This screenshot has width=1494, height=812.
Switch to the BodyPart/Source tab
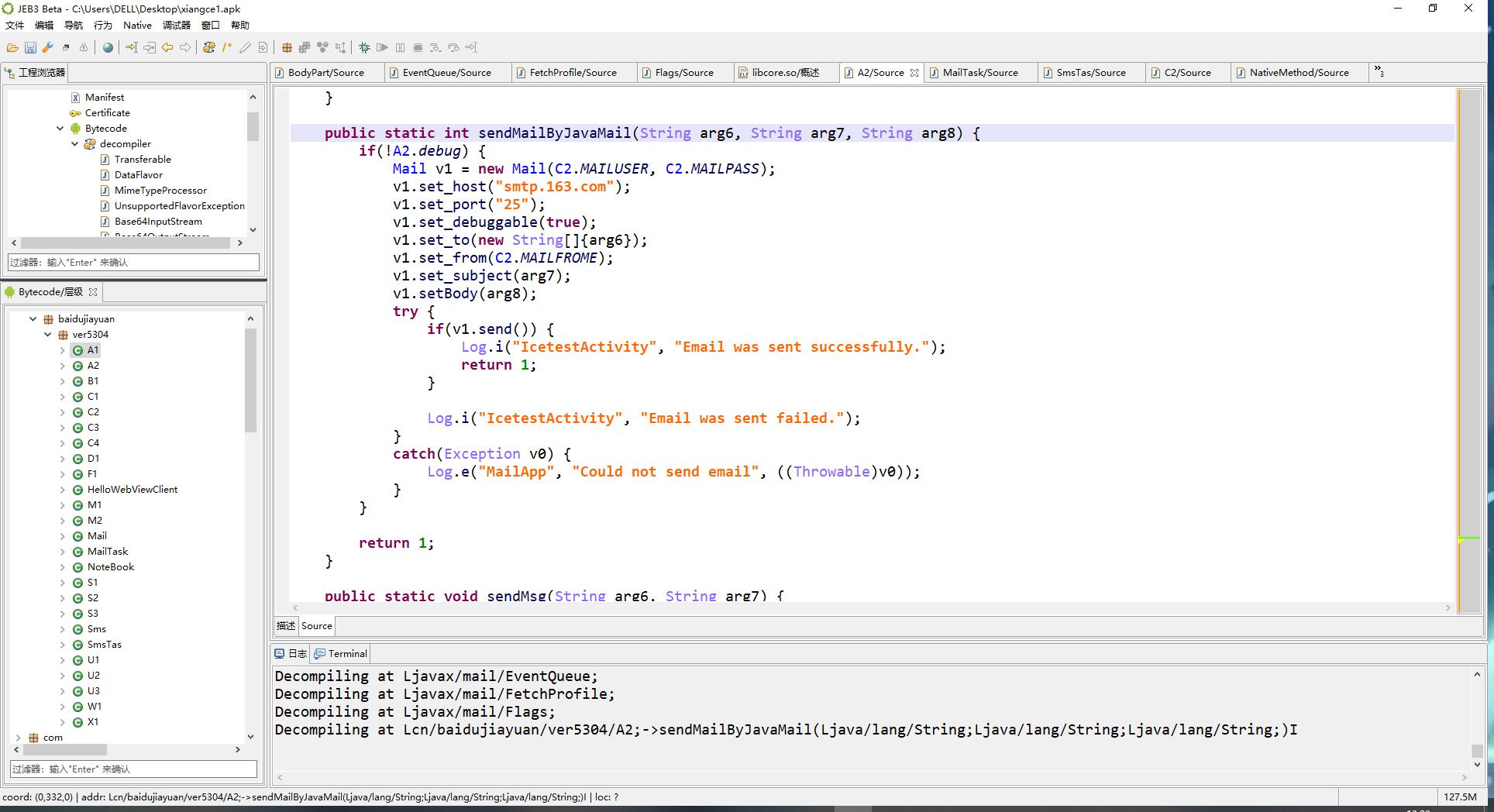pyautogui.click(x=326, y=73)
